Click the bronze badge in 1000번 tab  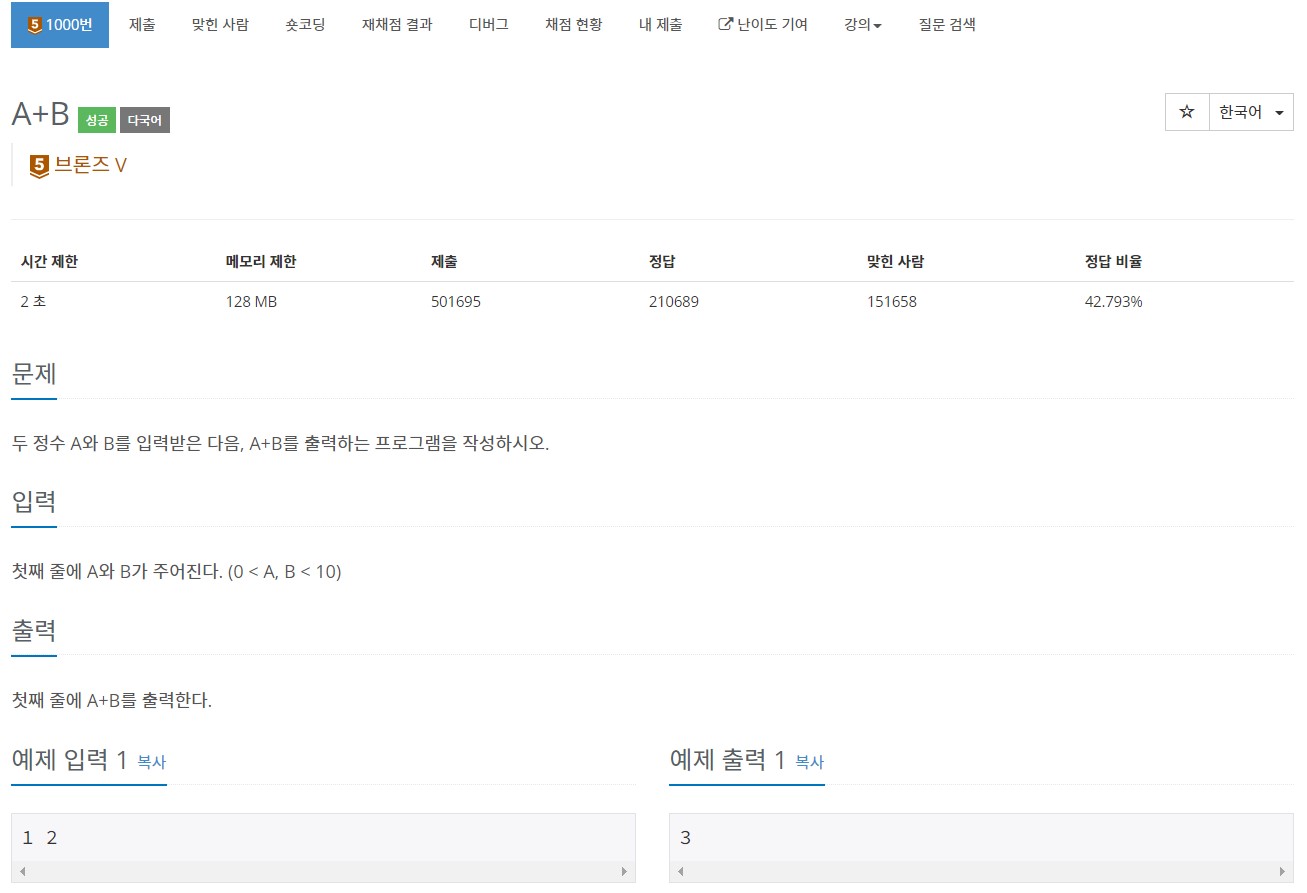click(35, 25)
